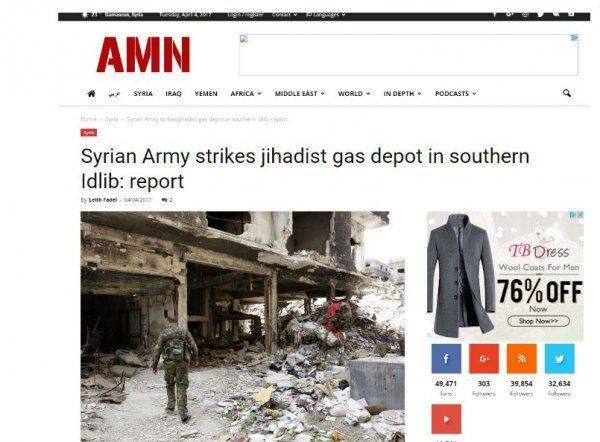
Task: Expand the In Depth menu
Action: click(x=402, y=93)
